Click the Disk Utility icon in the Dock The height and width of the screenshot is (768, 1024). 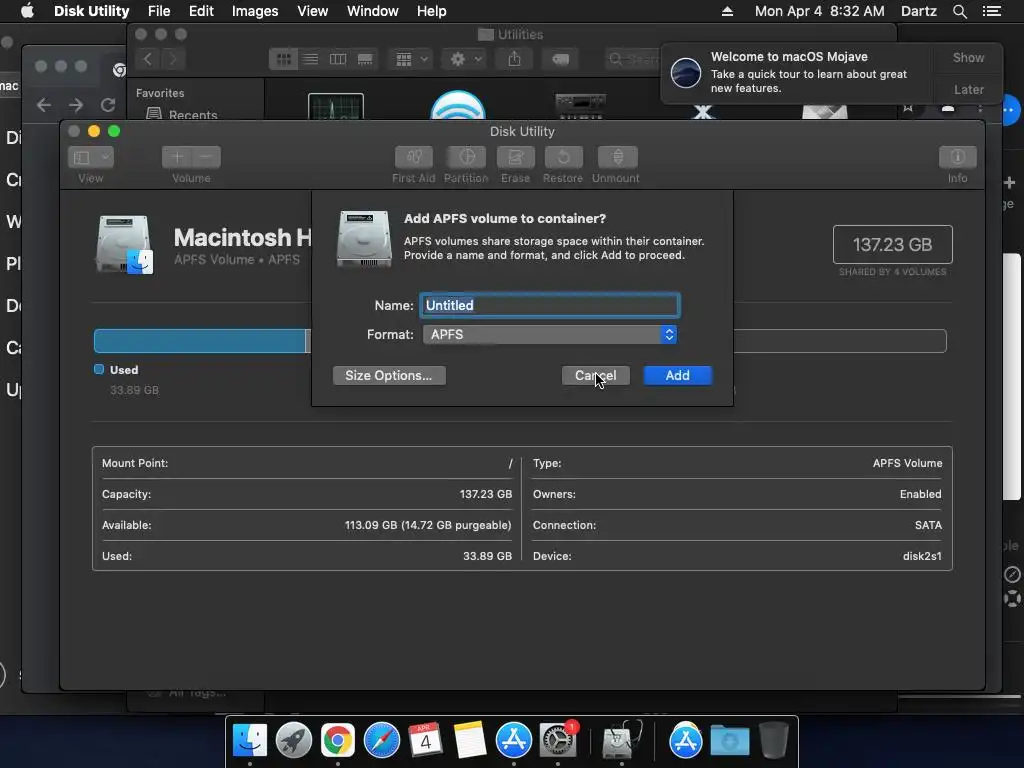pos(622,741)
